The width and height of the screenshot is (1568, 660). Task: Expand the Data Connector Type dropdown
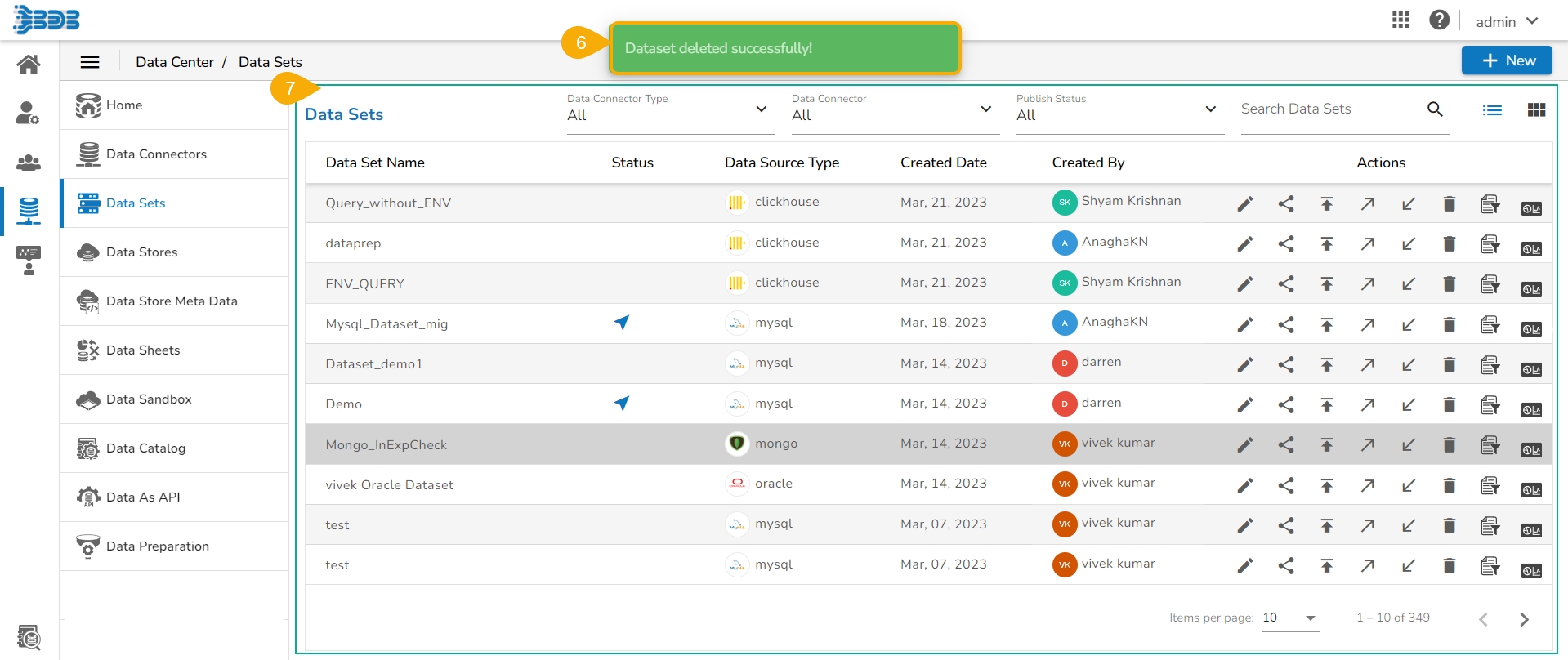coord(670,110)
